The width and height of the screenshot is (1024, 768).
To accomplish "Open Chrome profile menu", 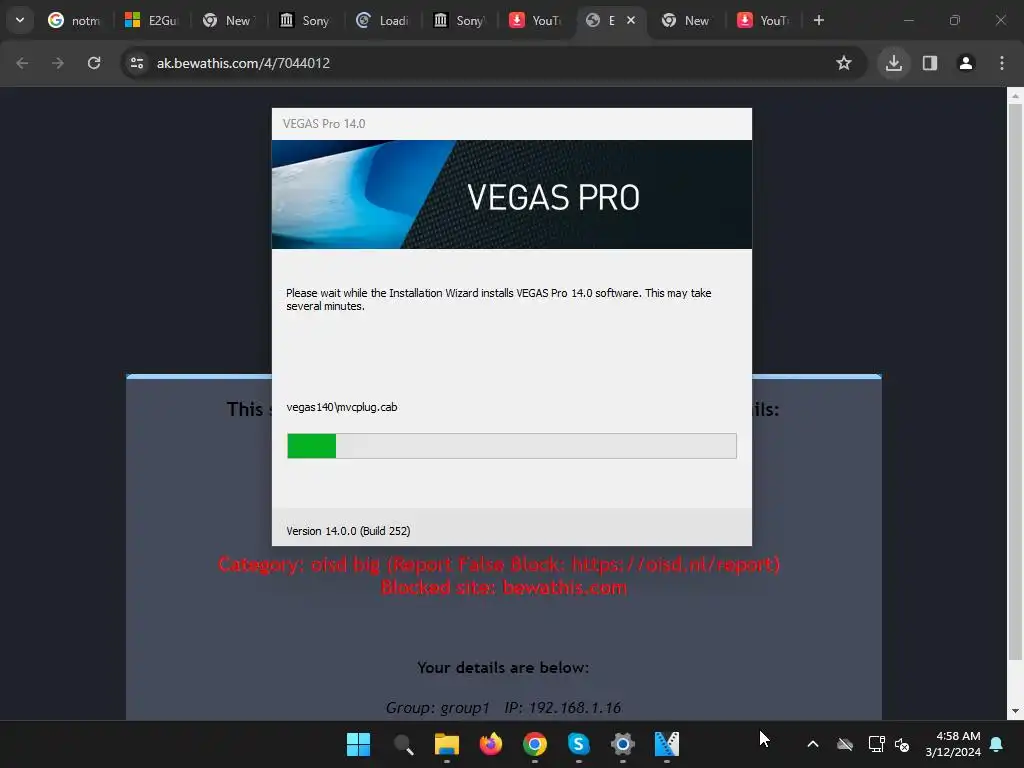I will tap(966, 63).
